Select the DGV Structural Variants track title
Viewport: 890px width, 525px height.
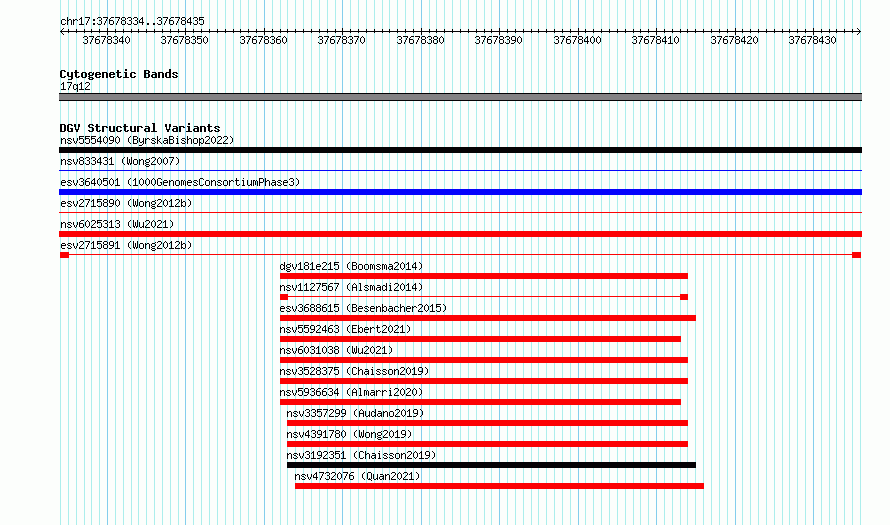click(x=140, y=128)
